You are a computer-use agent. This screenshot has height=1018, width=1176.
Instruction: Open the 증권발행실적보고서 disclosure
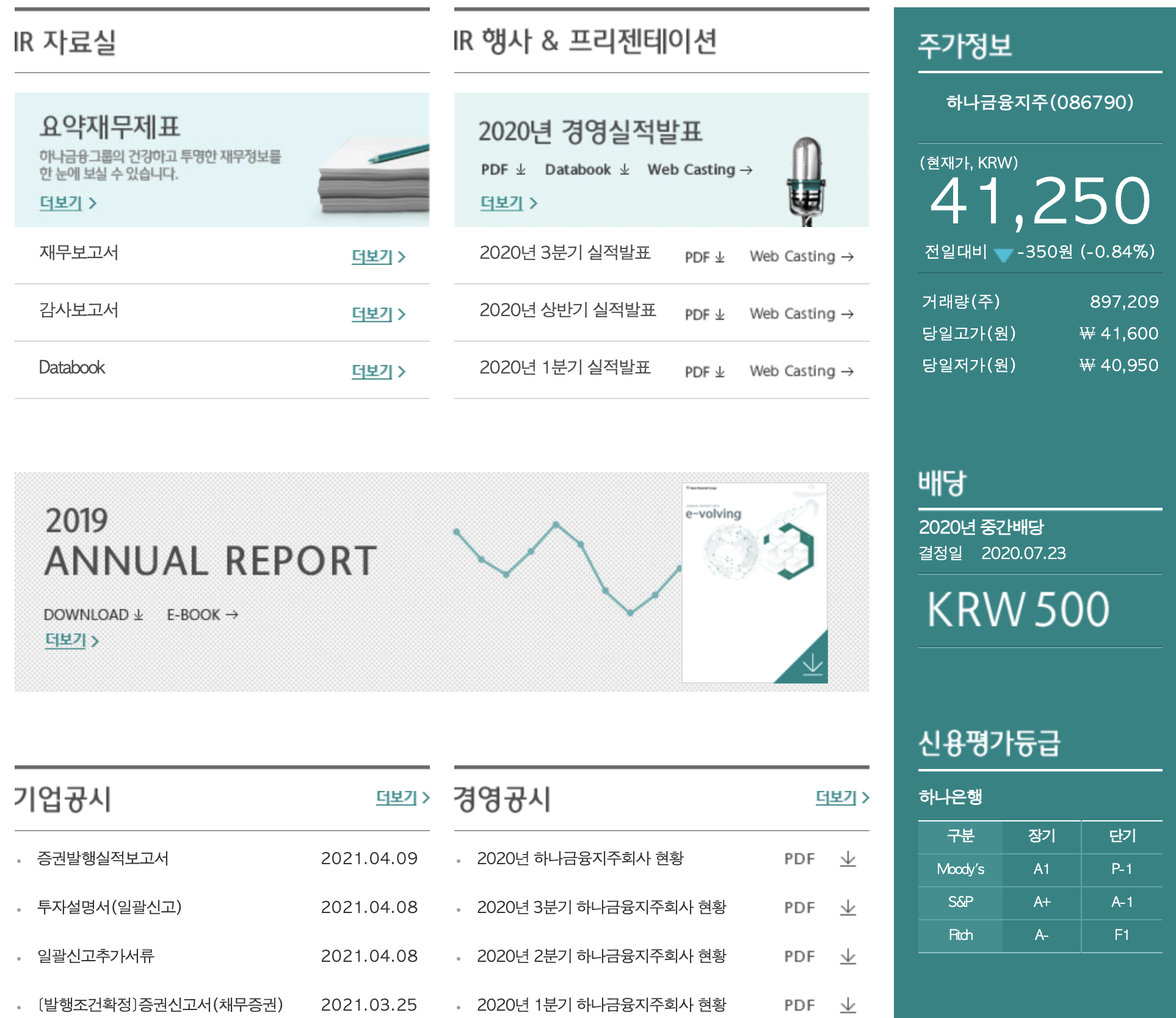tap(103, 859)
